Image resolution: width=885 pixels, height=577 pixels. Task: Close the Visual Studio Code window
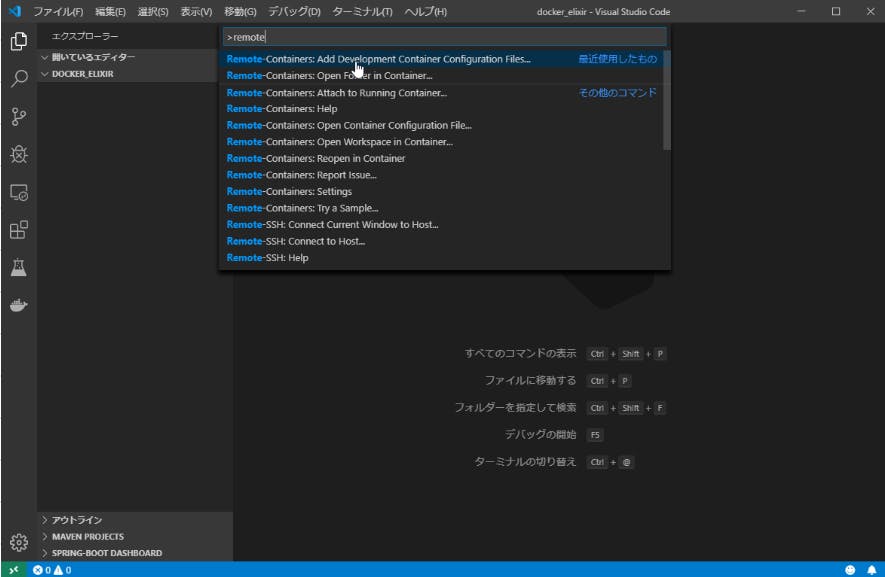[x=870, y=11]
